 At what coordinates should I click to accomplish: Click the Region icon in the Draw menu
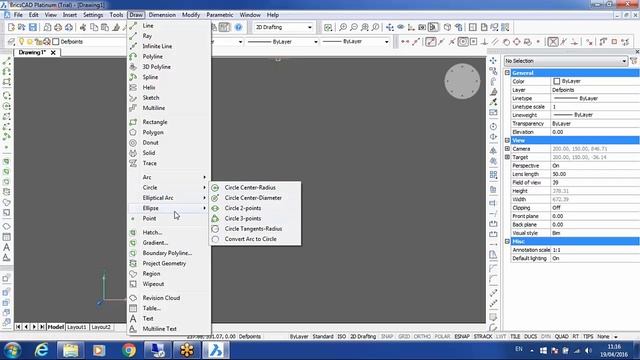(133, 273)
